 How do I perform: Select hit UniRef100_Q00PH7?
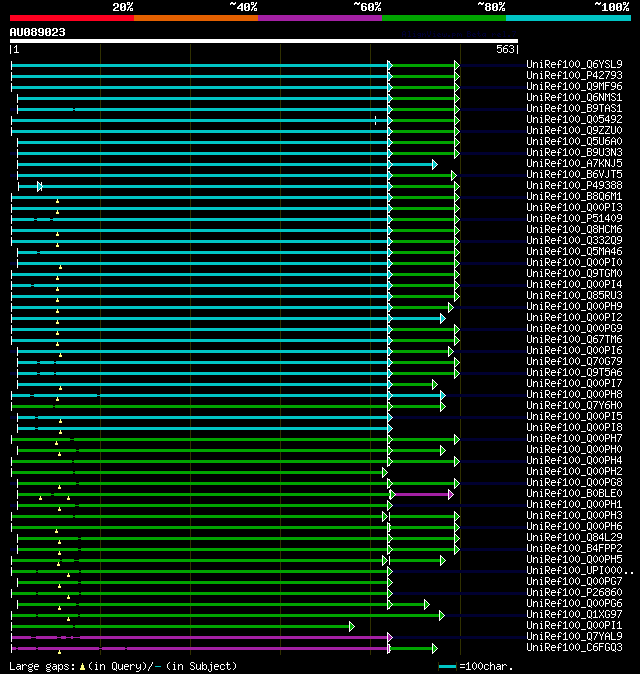point(574,438)
